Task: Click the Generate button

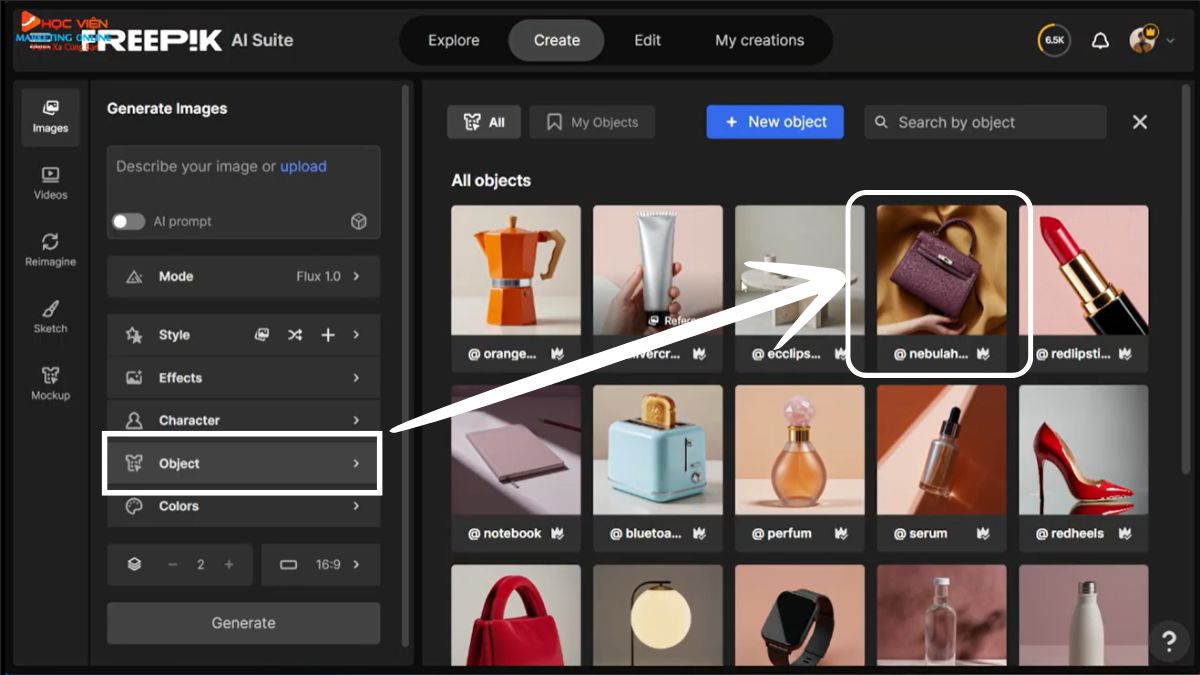Action: (x=243, y=623)
